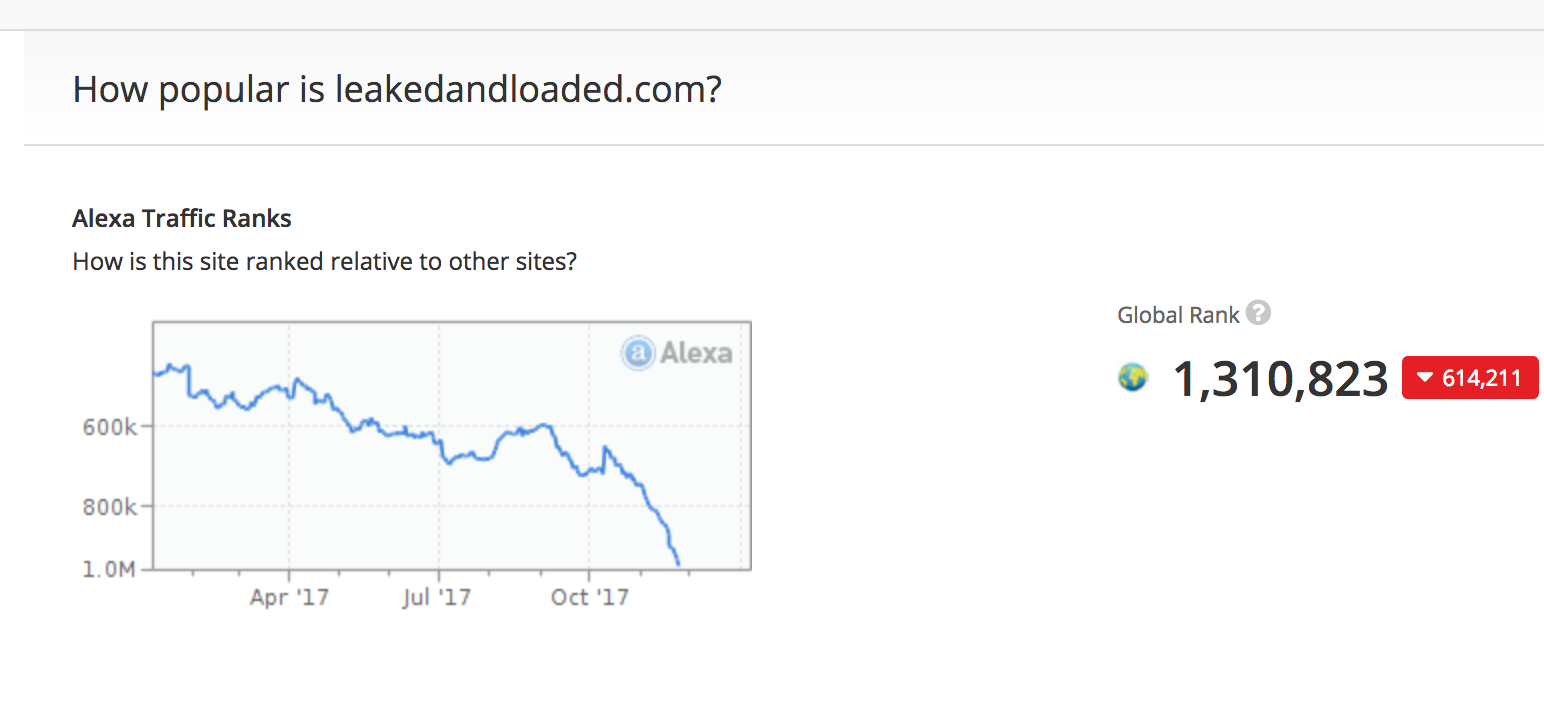Click the 'Apr '17' label on the chart axis

click(x=289, y=597)
